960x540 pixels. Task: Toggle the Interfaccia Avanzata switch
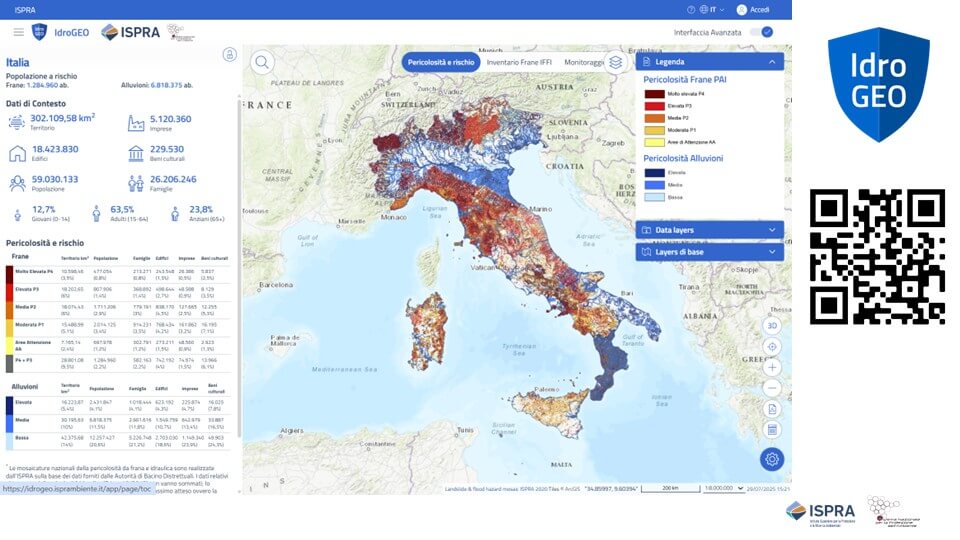tap(765, 32)
